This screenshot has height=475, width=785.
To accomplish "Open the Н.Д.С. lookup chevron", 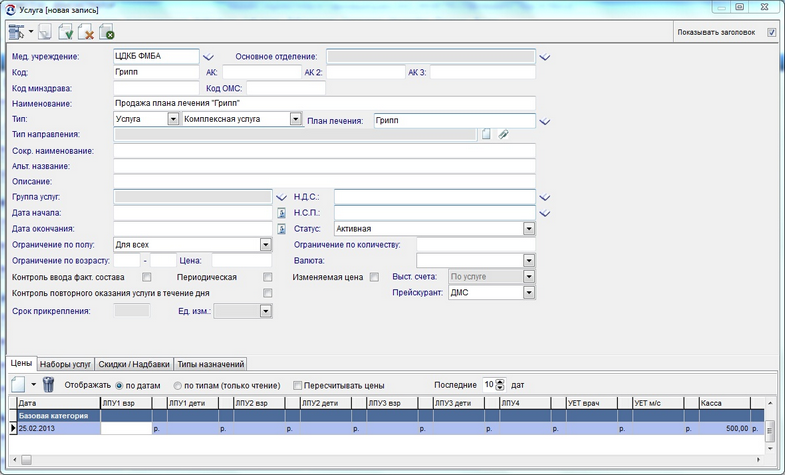I will click(545, 197).
